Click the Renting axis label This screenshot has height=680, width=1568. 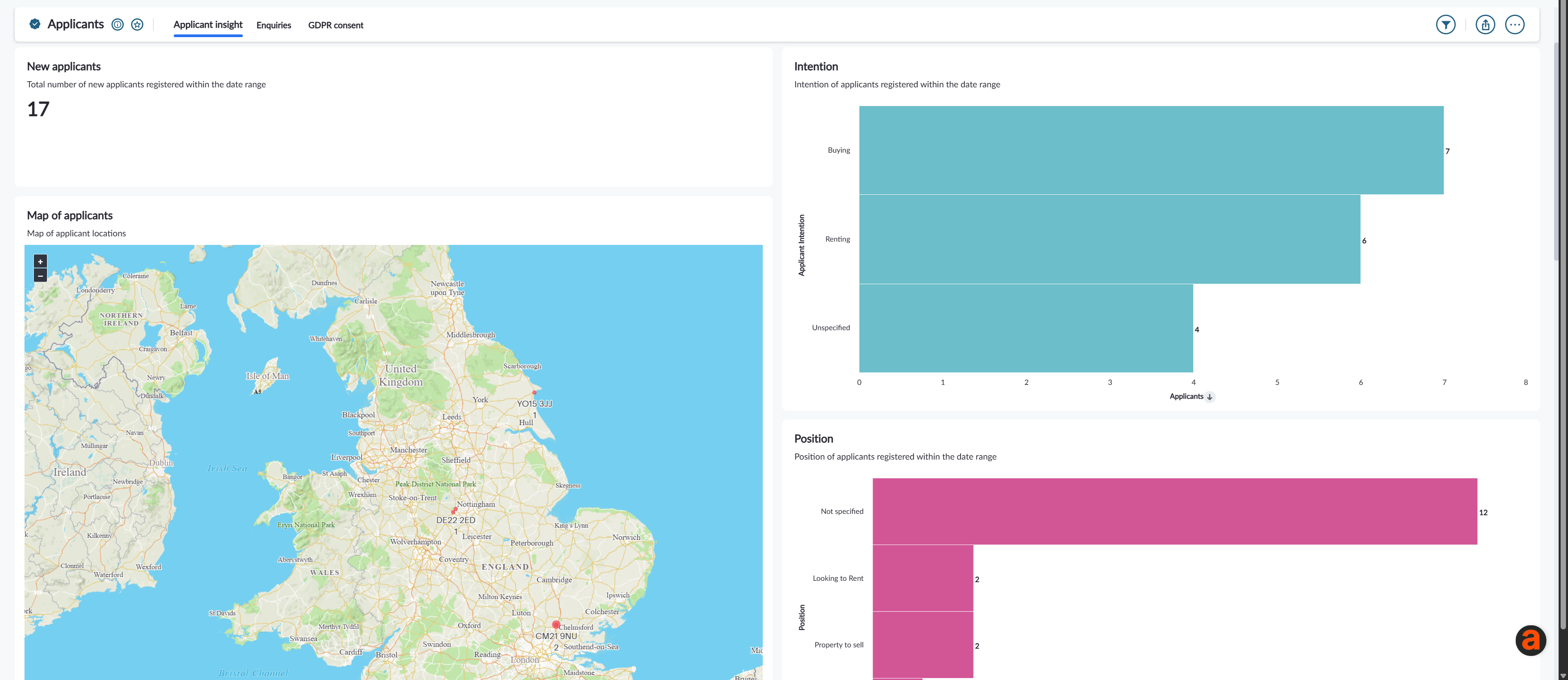pyautogui.click(x=837, y=239)
